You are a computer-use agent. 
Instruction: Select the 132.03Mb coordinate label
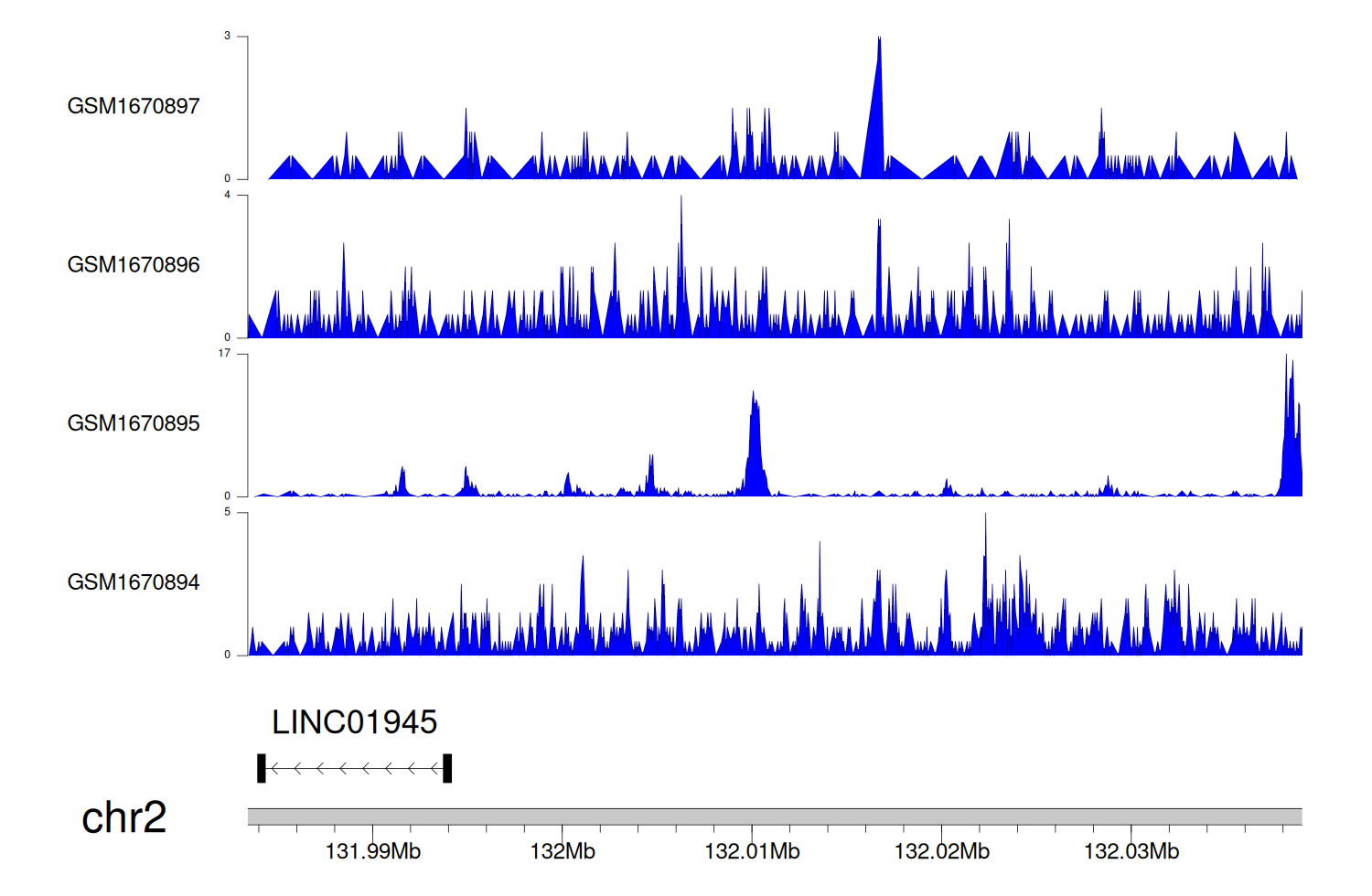coord(1131,852)
